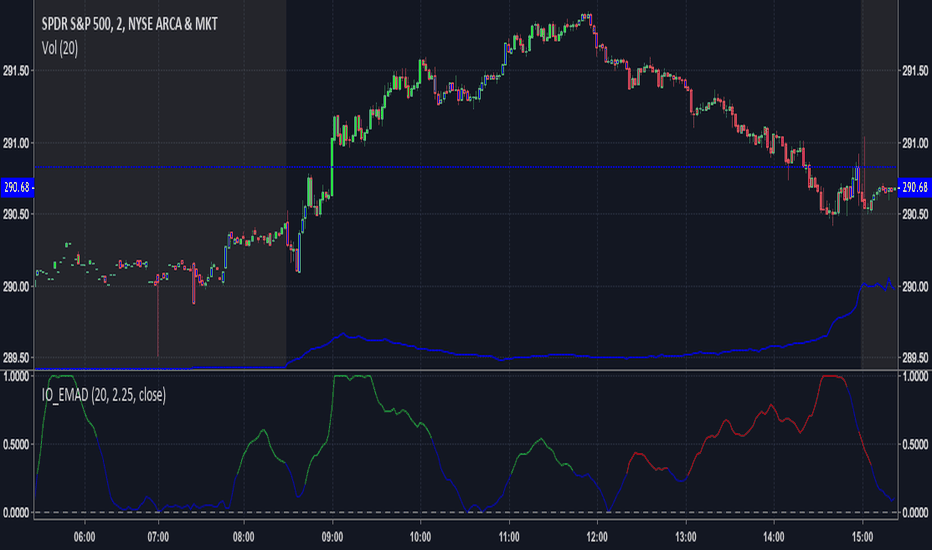
Task: Click the 0.0000 label on left indicator axis
Action: point(16,513)
